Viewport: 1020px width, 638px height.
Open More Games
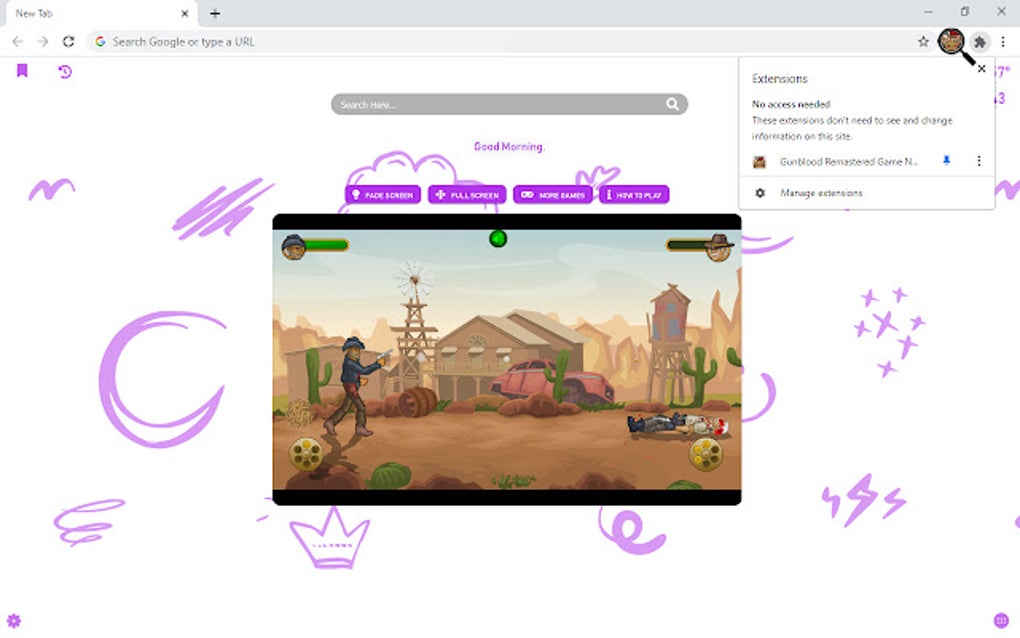[553, 194]
